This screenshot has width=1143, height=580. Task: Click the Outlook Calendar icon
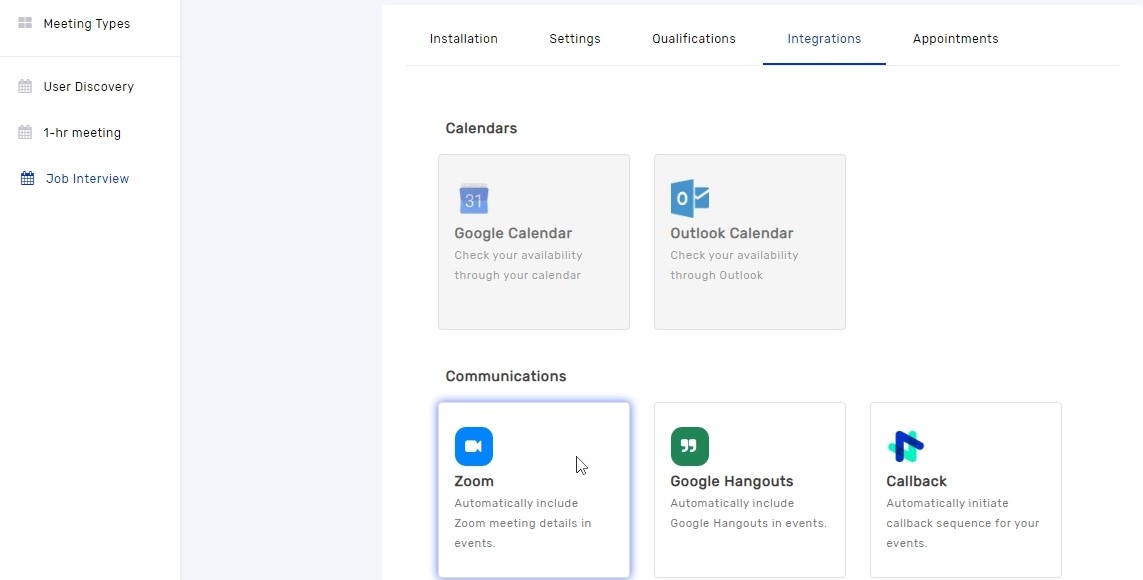(x=690, y=198)
